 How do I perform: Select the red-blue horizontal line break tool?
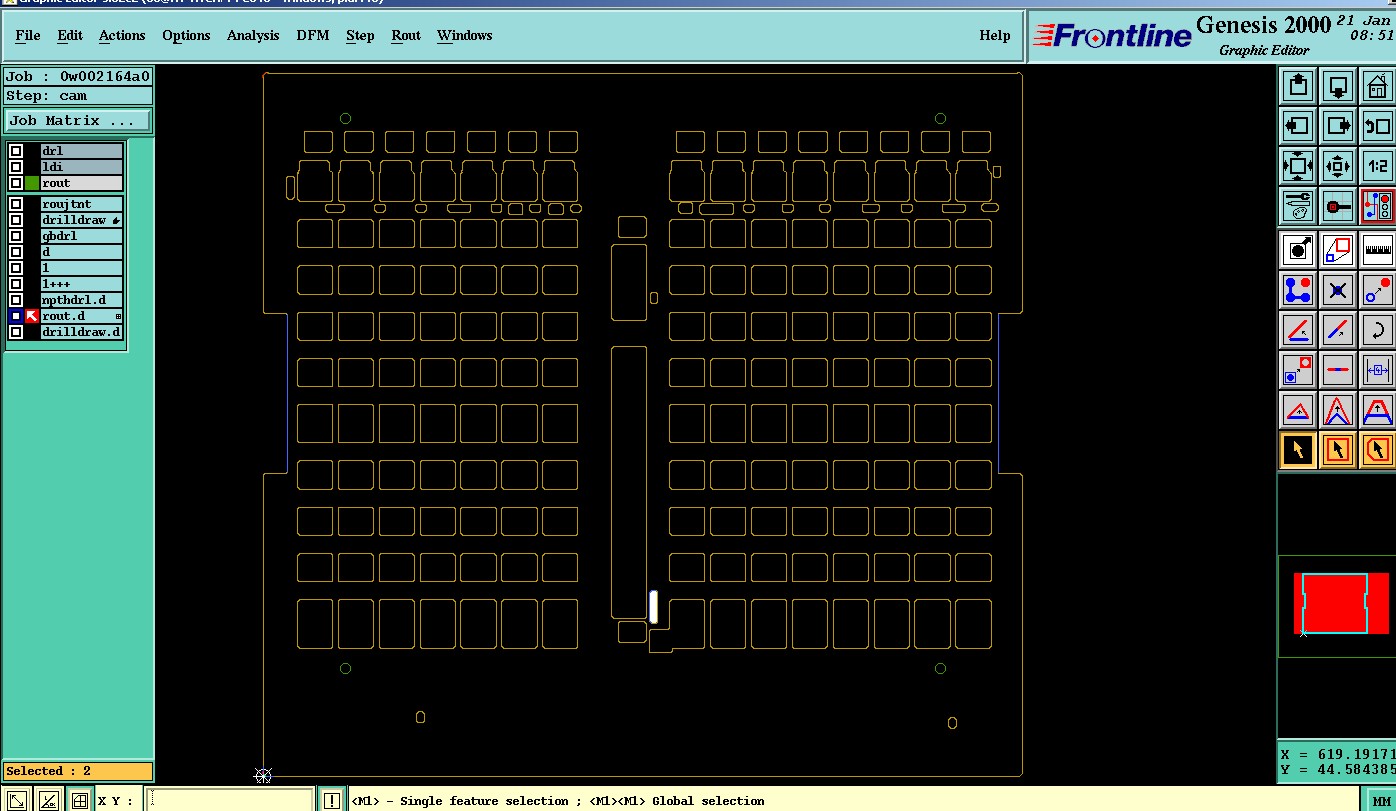pyautogui.click(x=1338, y=370)
